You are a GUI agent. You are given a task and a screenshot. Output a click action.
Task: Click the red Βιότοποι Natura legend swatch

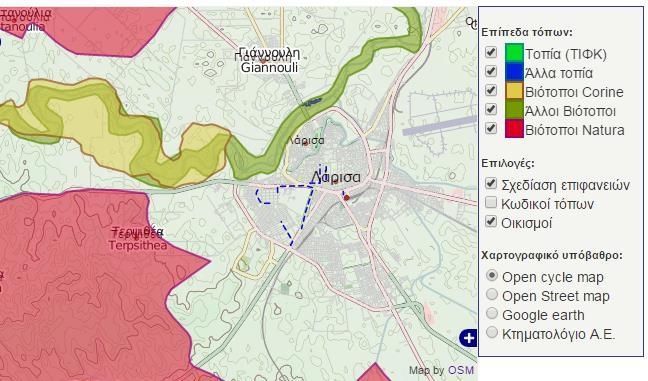pyautogui.click(x=514, y=129)
